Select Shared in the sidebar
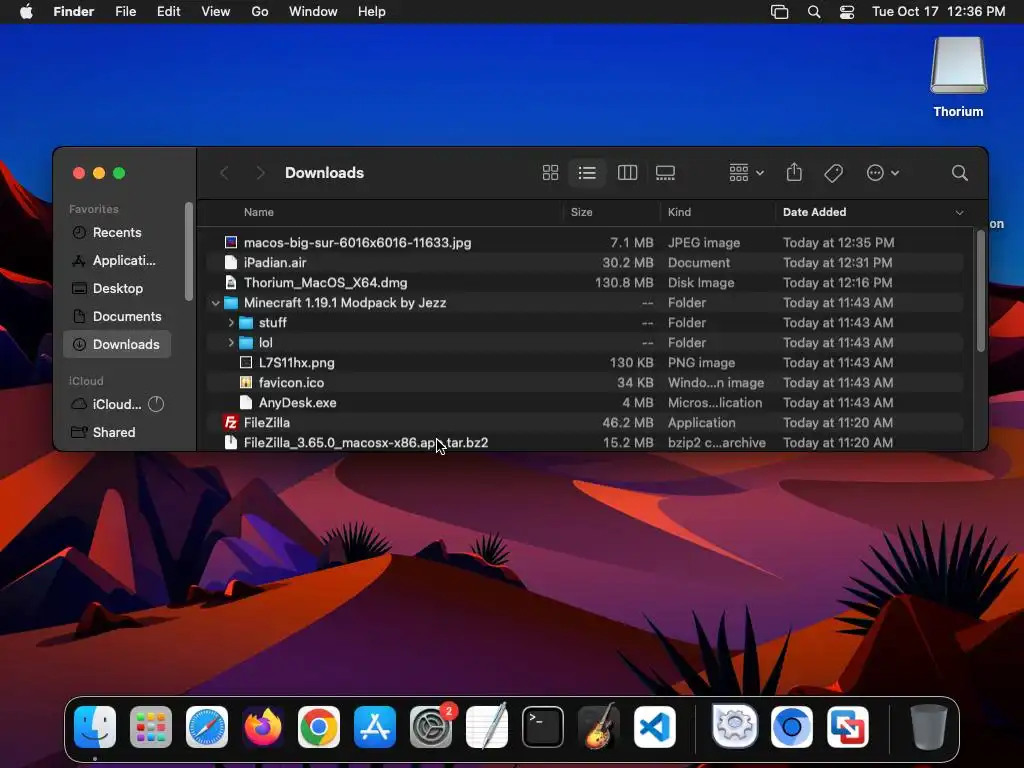The image size is (1024, 768). pyautogui.click(x=117, y=432)
